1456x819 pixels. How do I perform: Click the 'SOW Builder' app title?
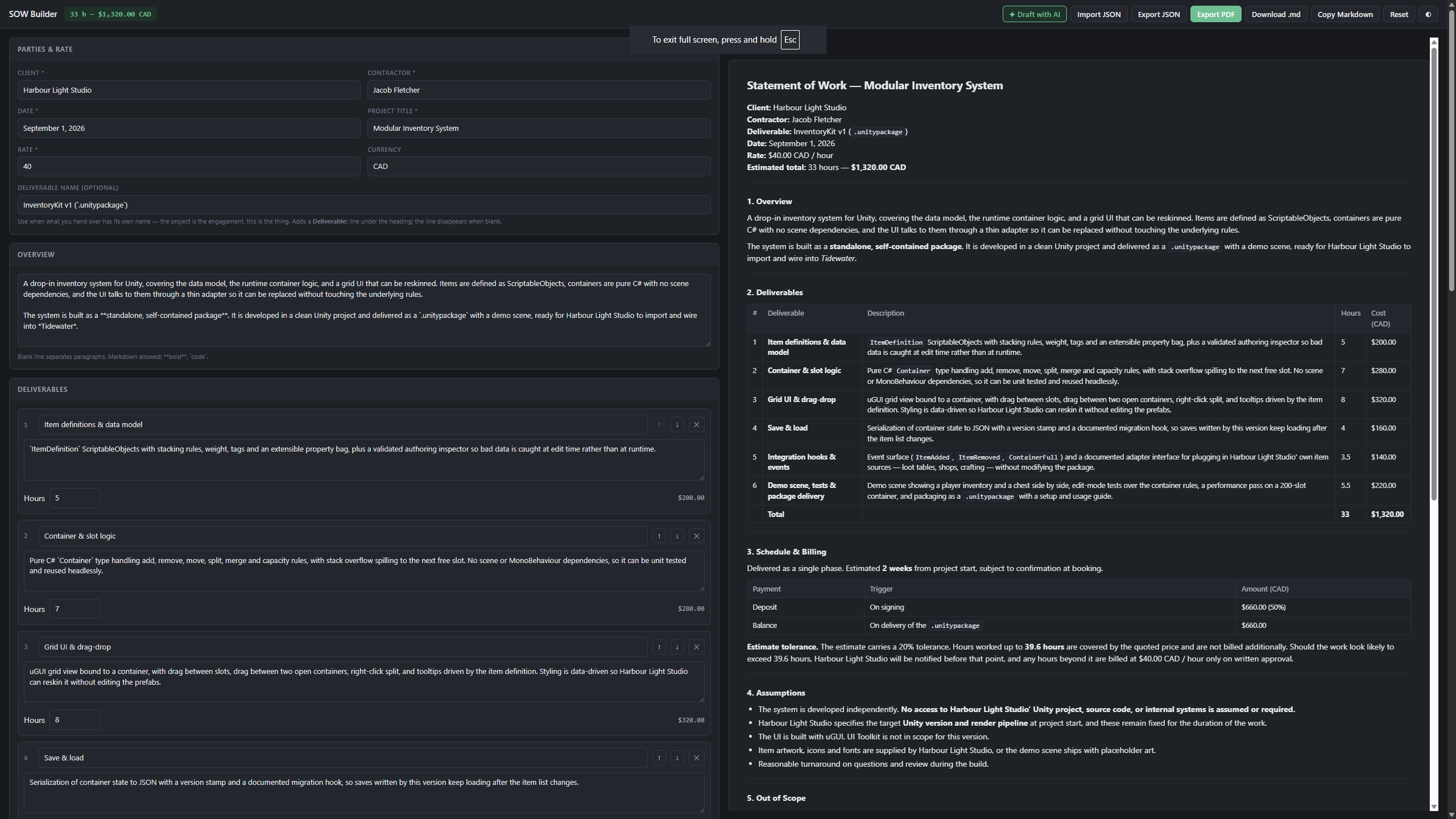(33, 14)
